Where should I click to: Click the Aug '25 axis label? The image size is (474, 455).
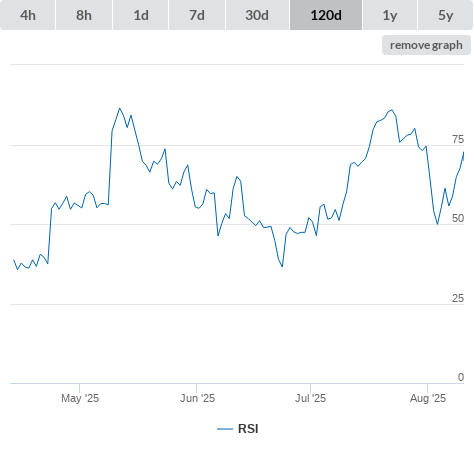click(x=428, y=398)
